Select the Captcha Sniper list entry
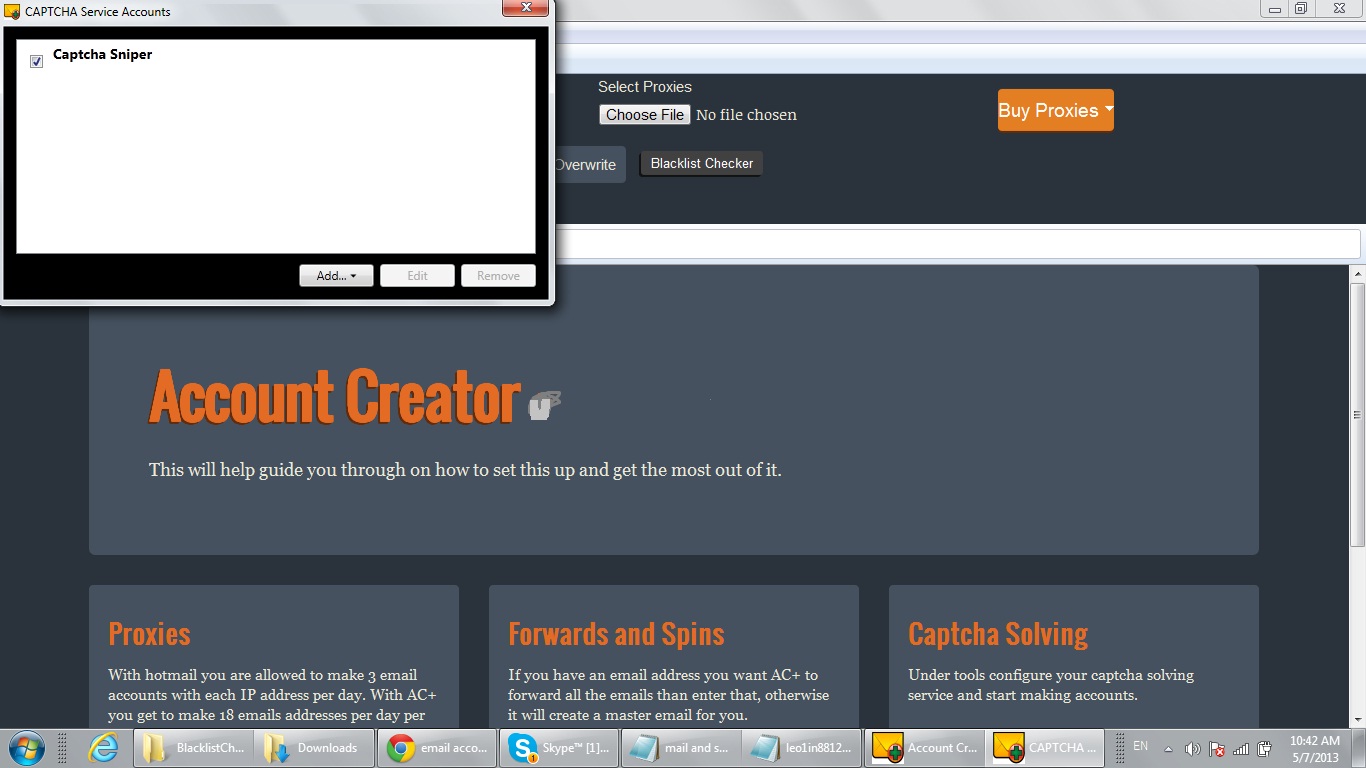The height and width of the screenshot is (768, 1366). pyautogui.click(x=102, y=54)
